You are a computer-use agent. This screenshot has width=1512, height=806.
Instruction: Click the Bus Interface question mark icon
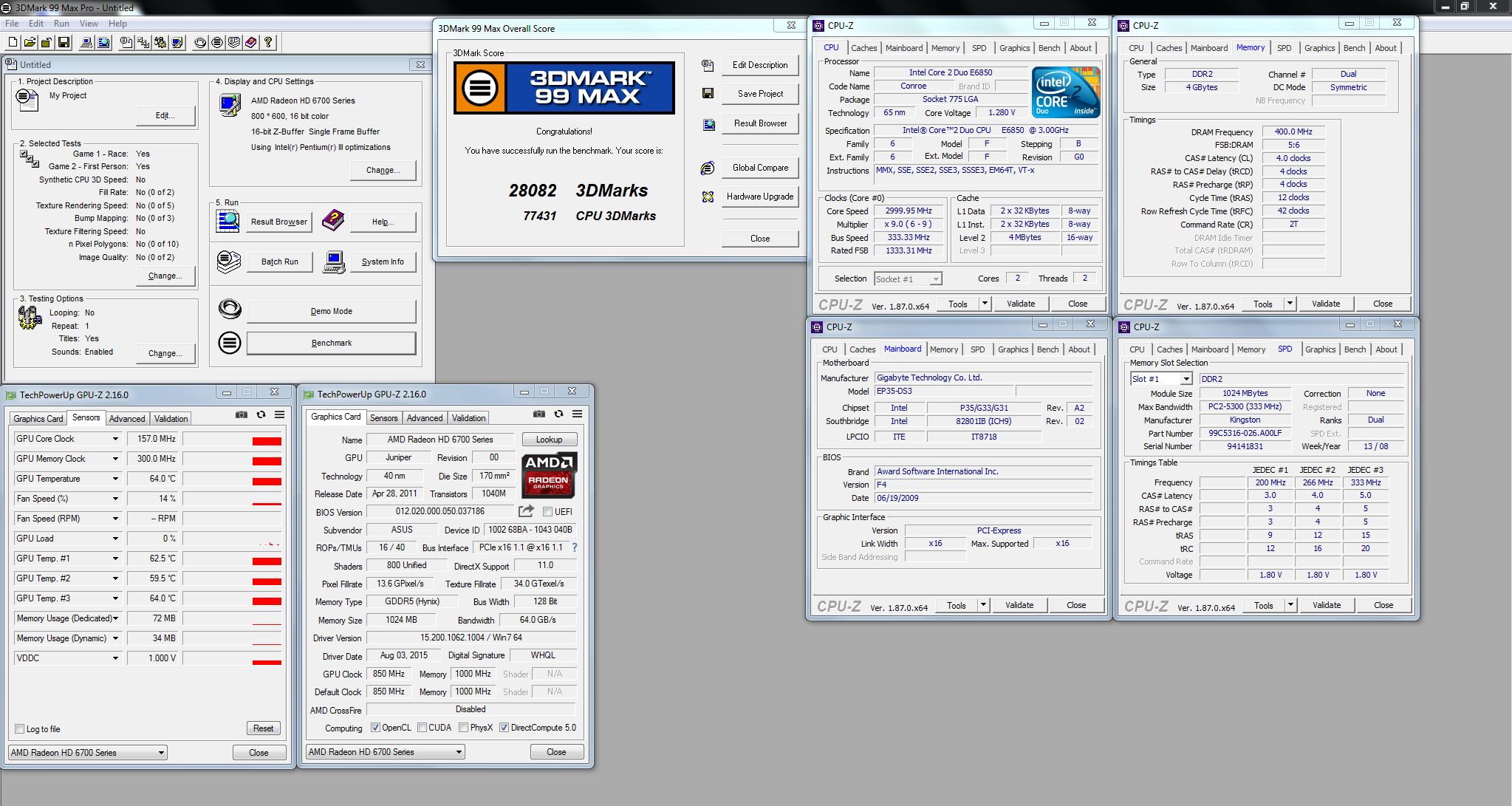tap(575, 547)
